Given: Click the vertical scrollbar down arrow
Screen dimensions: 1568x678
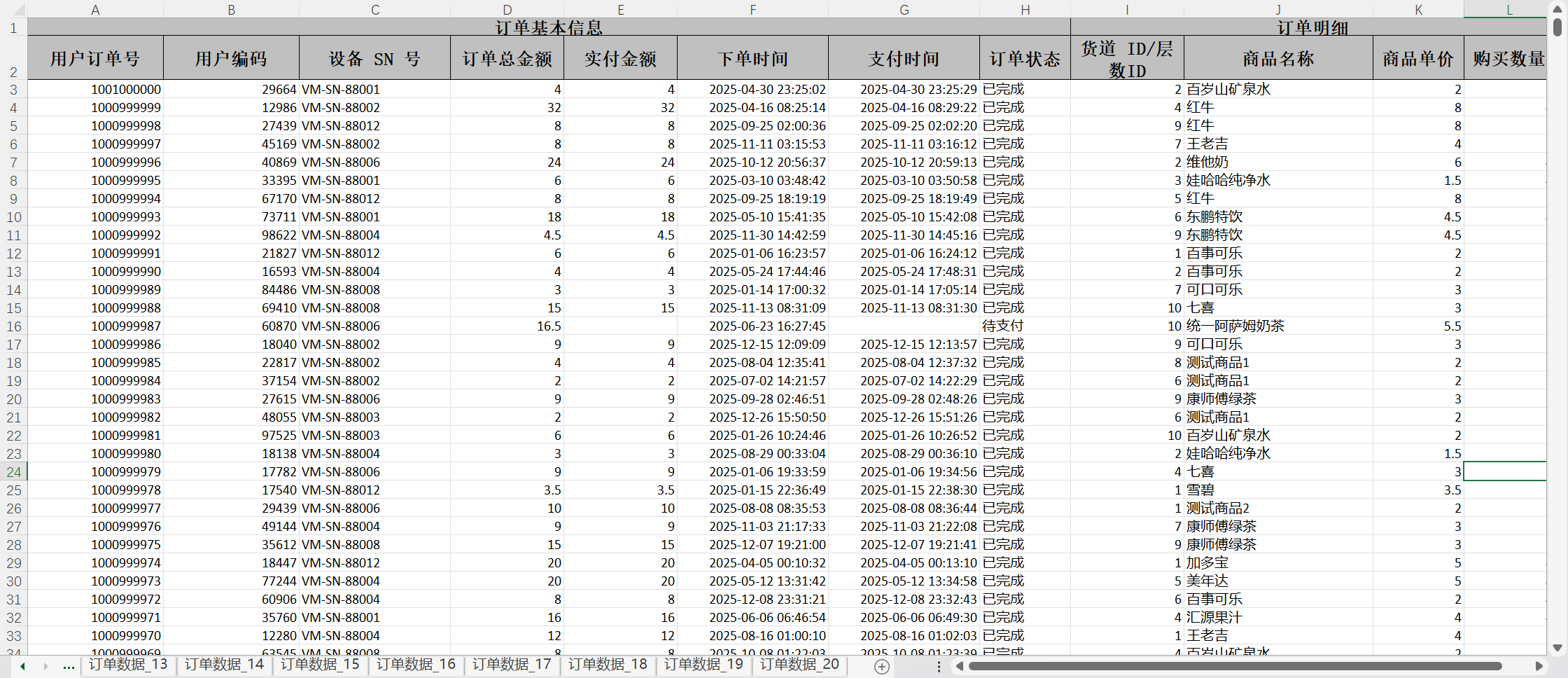Looking at the screenshot, I should [1557, 648].
